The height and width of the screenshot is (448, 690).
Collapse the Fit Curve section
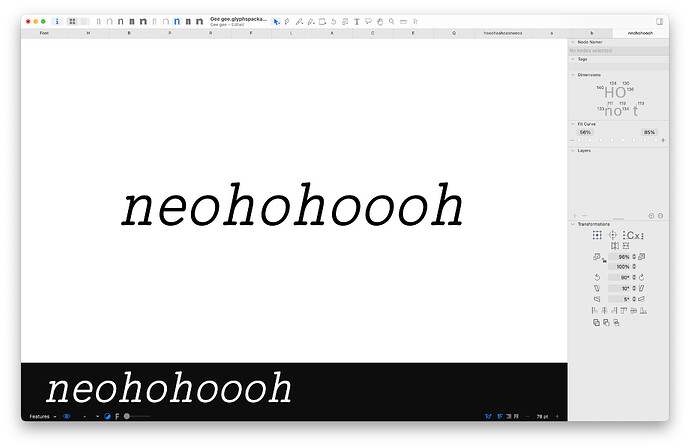coord(573,124)
